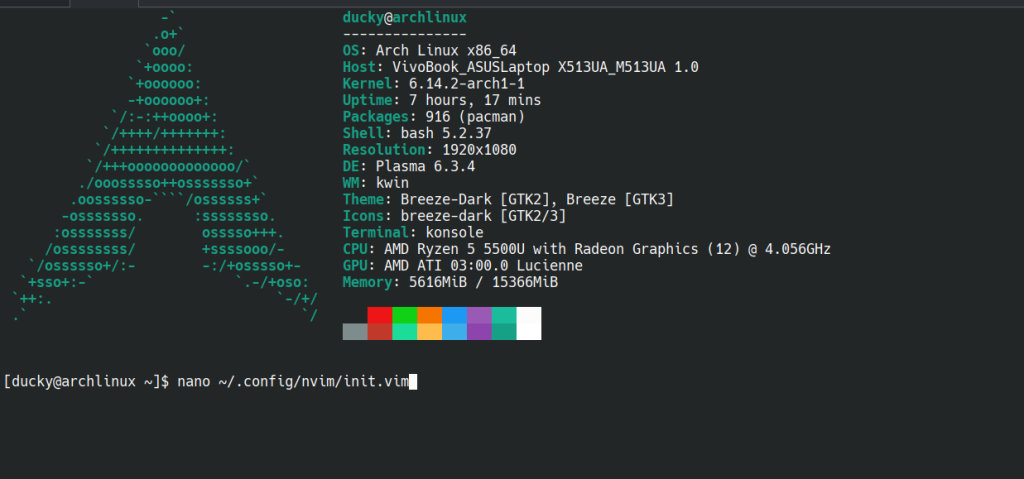Click the dark purple swatch in lower row

[x=479, y=332]
